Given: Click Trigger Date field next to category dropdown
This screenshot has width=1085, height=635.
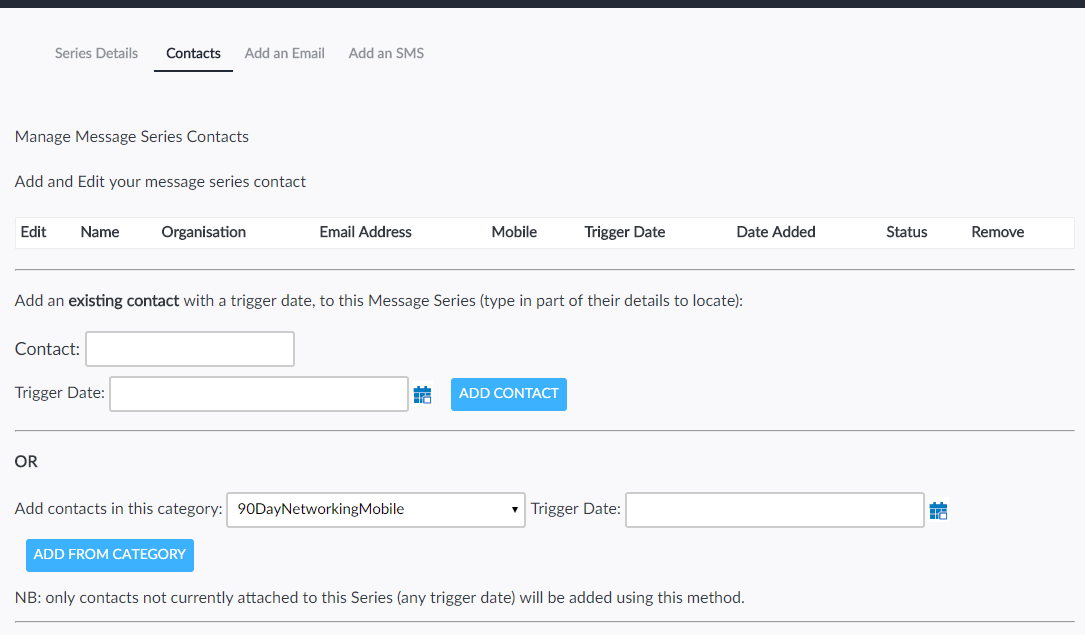Looking at the screenshot, I should coord(774,509).
